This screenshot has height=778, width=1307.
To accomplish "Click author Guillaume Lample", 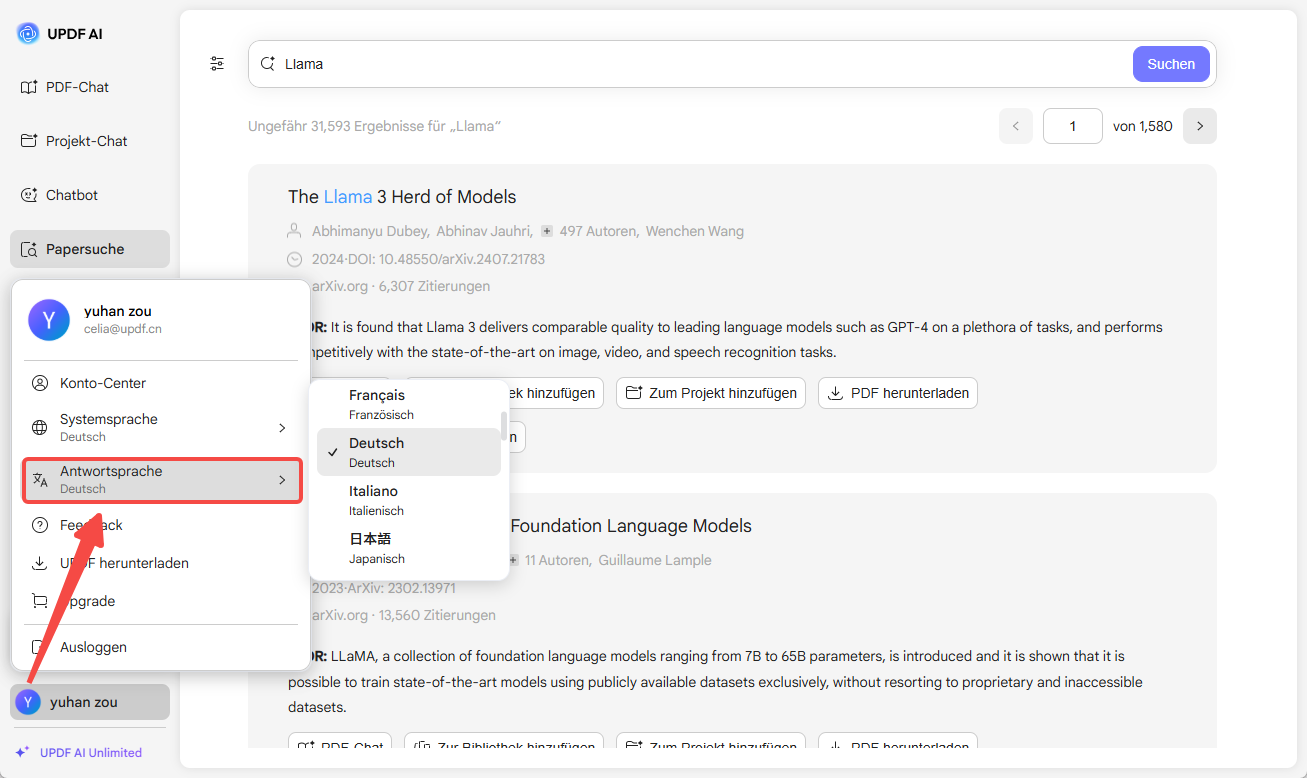I will pyautogui.click(x=655, y=560).
